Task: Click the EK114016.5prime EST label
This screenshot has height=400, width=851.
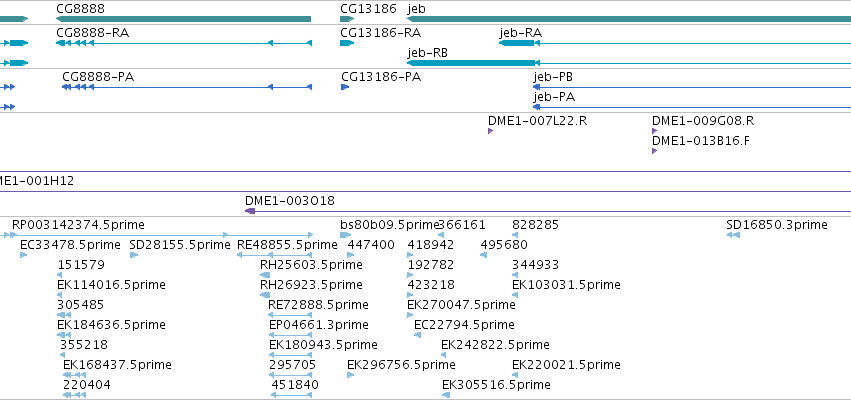Action: (x=111, y=285)
